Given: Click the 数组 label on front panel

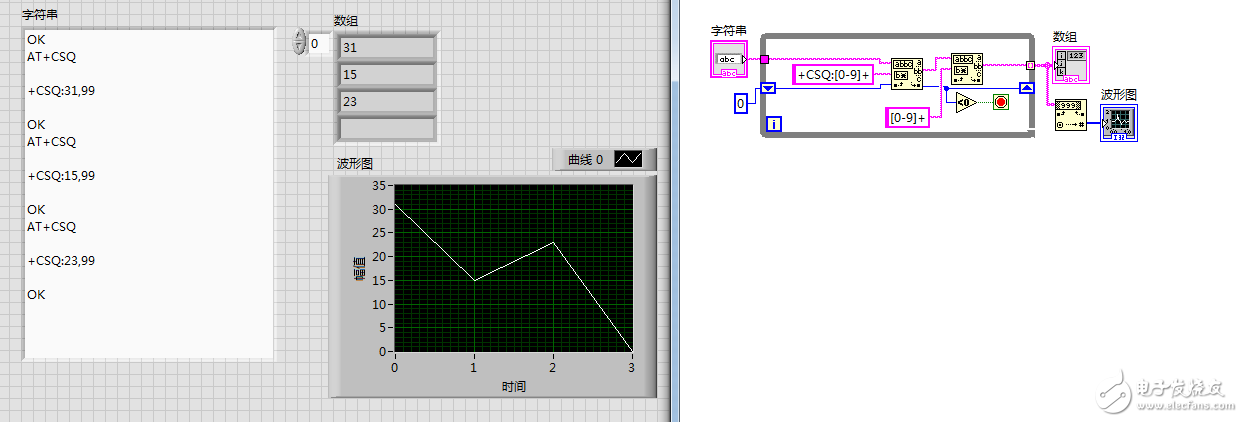Looking at the screenshot, I should pyautogui.click(x=346, y=21).
